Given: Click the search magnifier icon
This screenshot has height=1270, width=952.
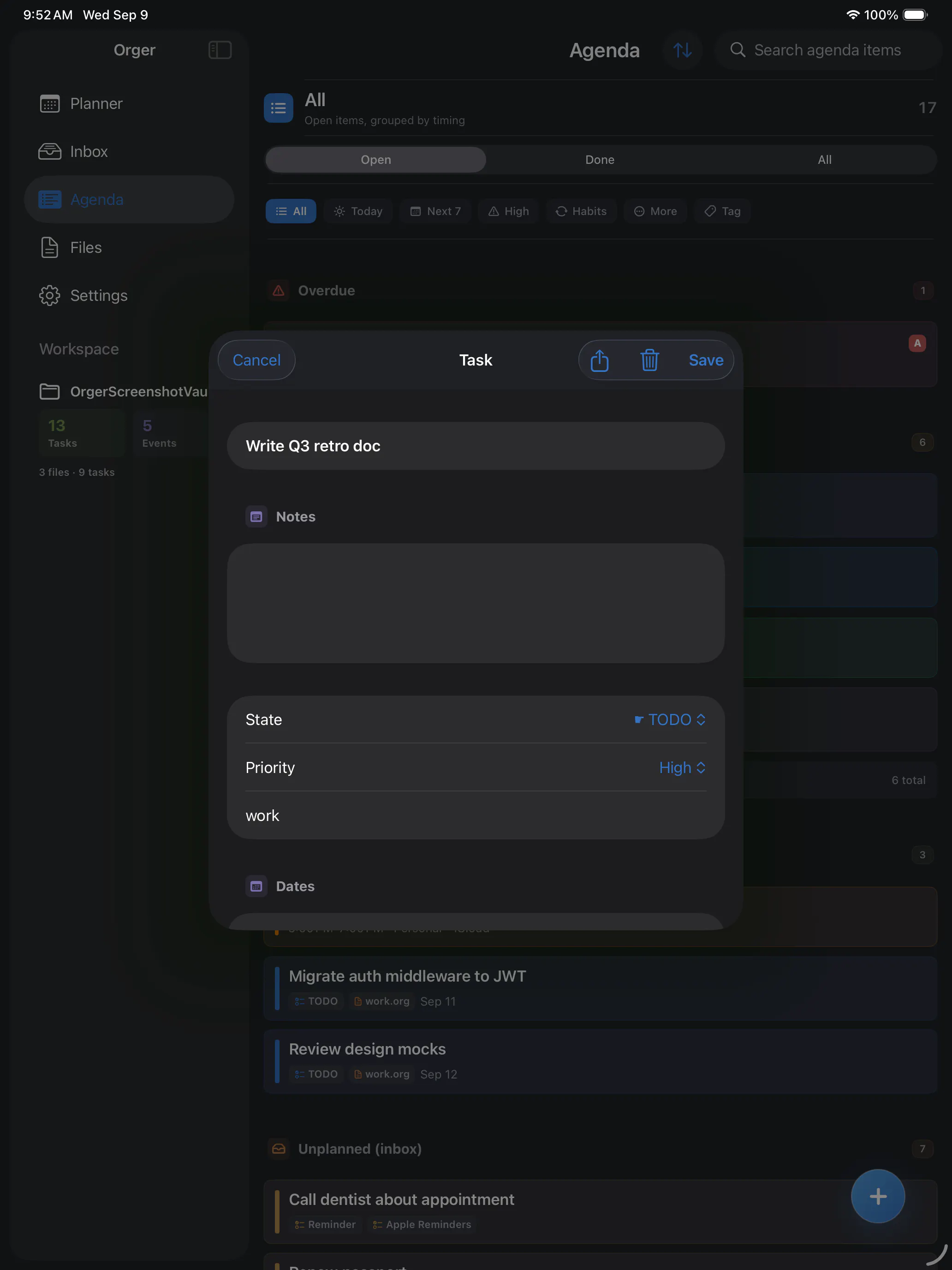Looking at the screenshot, I should [738, 50].
